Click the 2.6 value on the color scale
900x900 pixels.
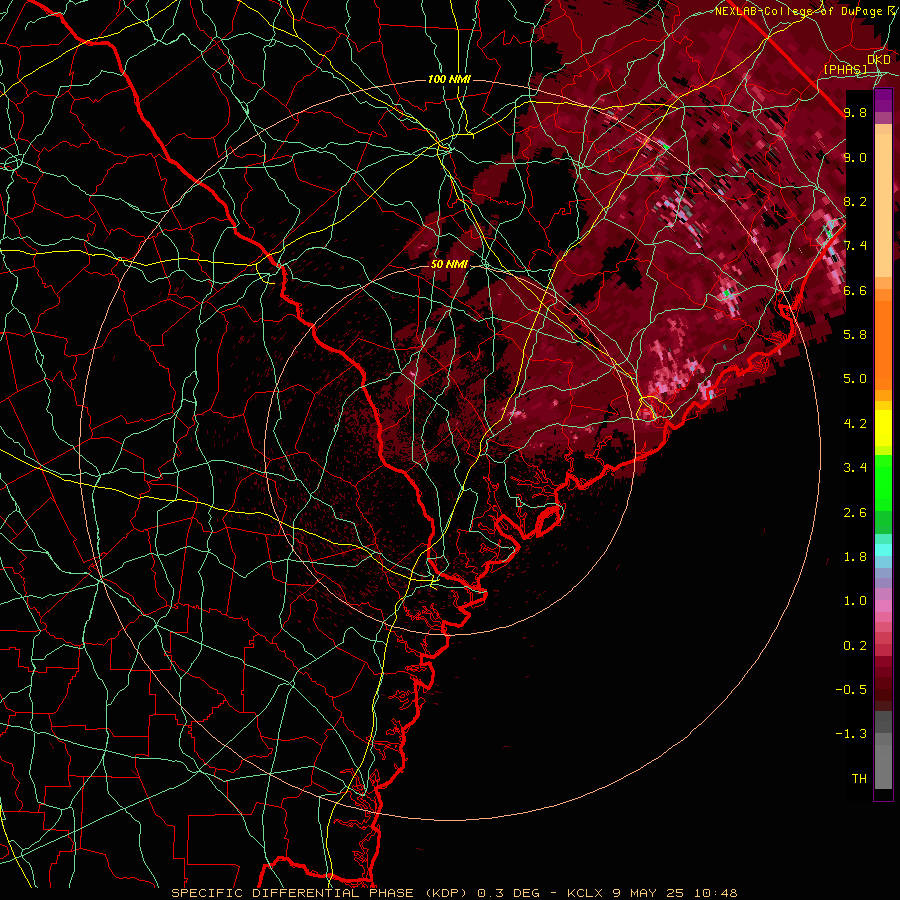click(x=855, y=513)
